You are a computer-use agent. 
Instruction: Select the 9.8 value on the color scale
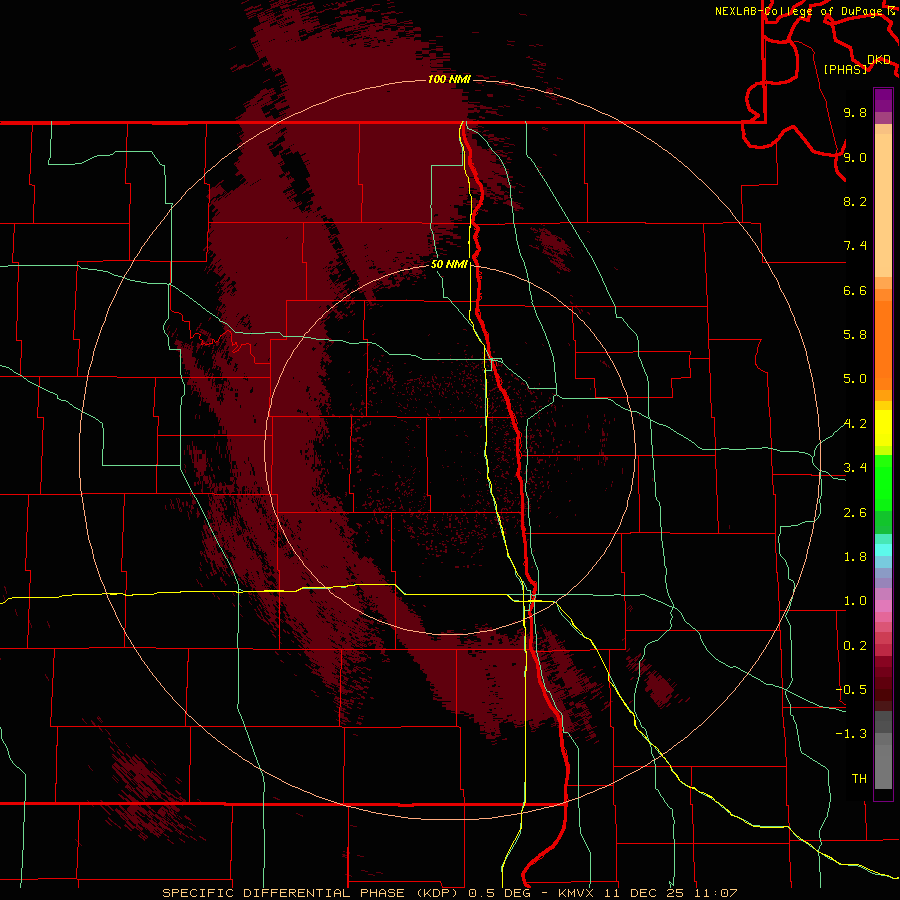coord(855,112)
